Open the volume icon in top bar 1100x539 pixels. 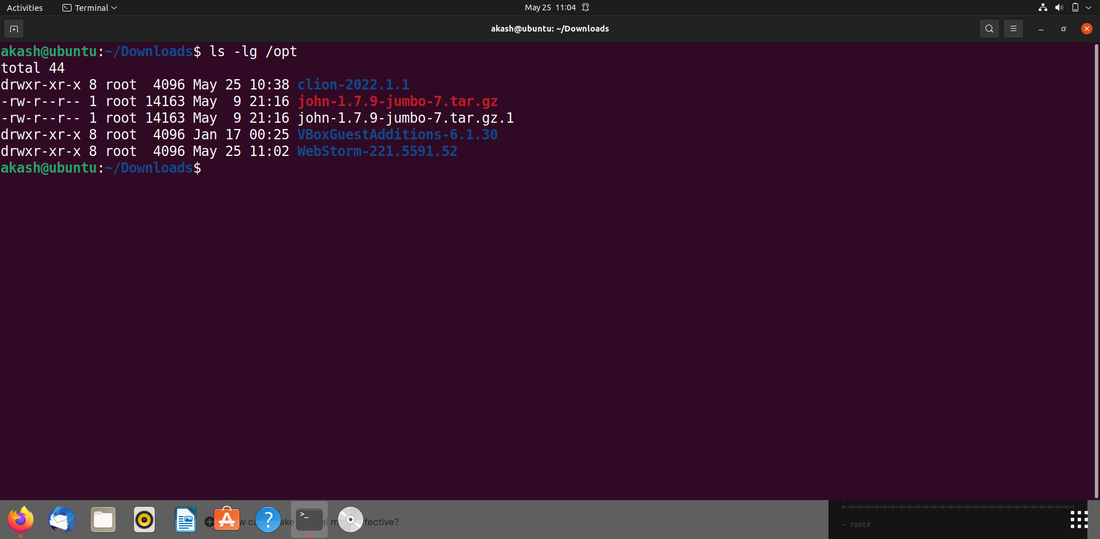click(x=1059, y=8)
